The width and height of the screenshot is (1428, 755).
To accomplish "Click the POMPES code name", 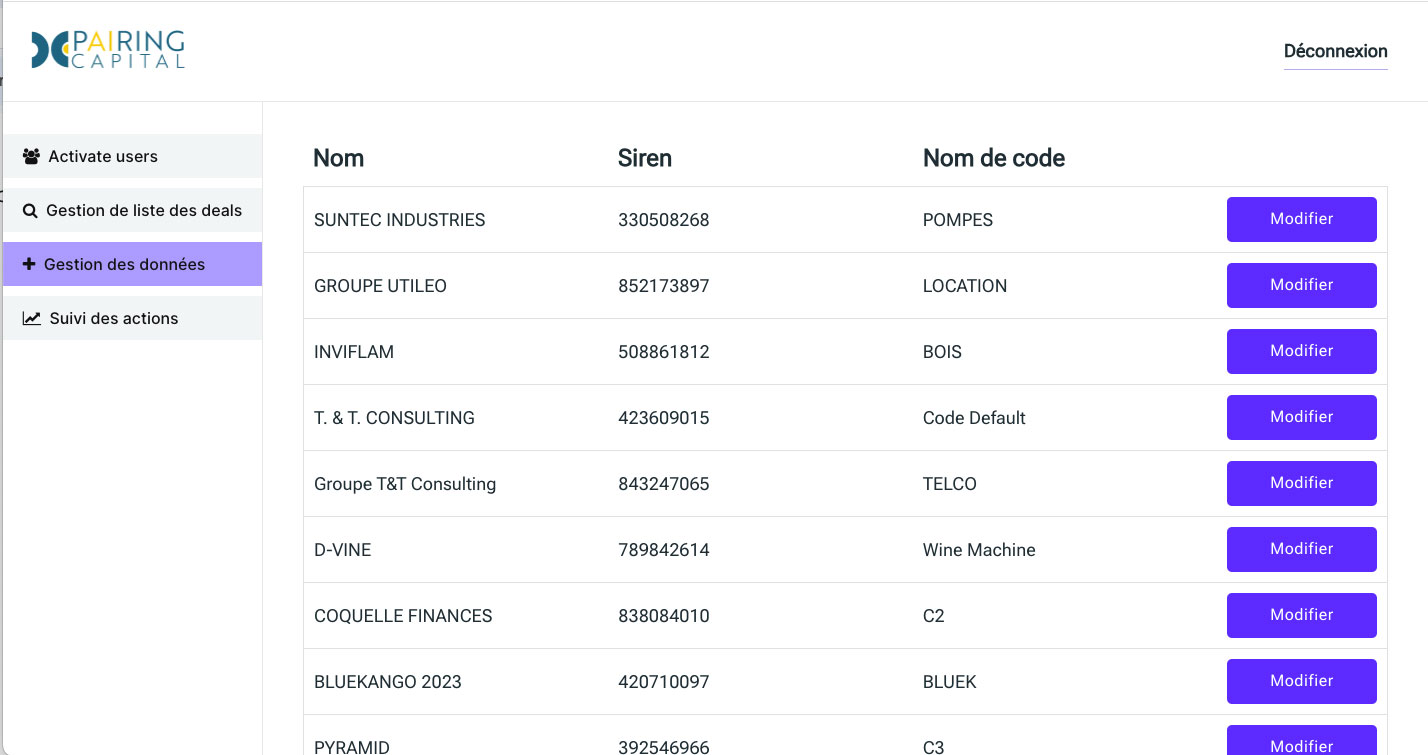I will pos(958,220).
